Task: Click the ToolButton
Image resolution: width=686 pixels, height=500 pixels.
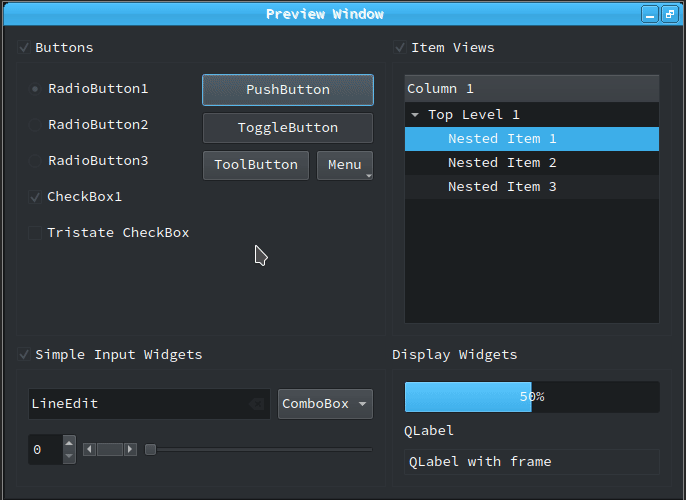Action: pos(256,165)
